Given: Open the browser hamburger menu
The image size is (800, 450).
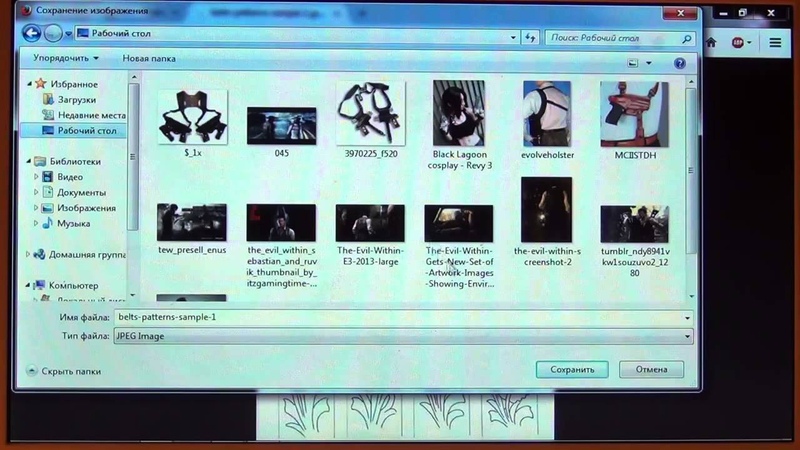Looking at the screenshot, I should point(775,43).
